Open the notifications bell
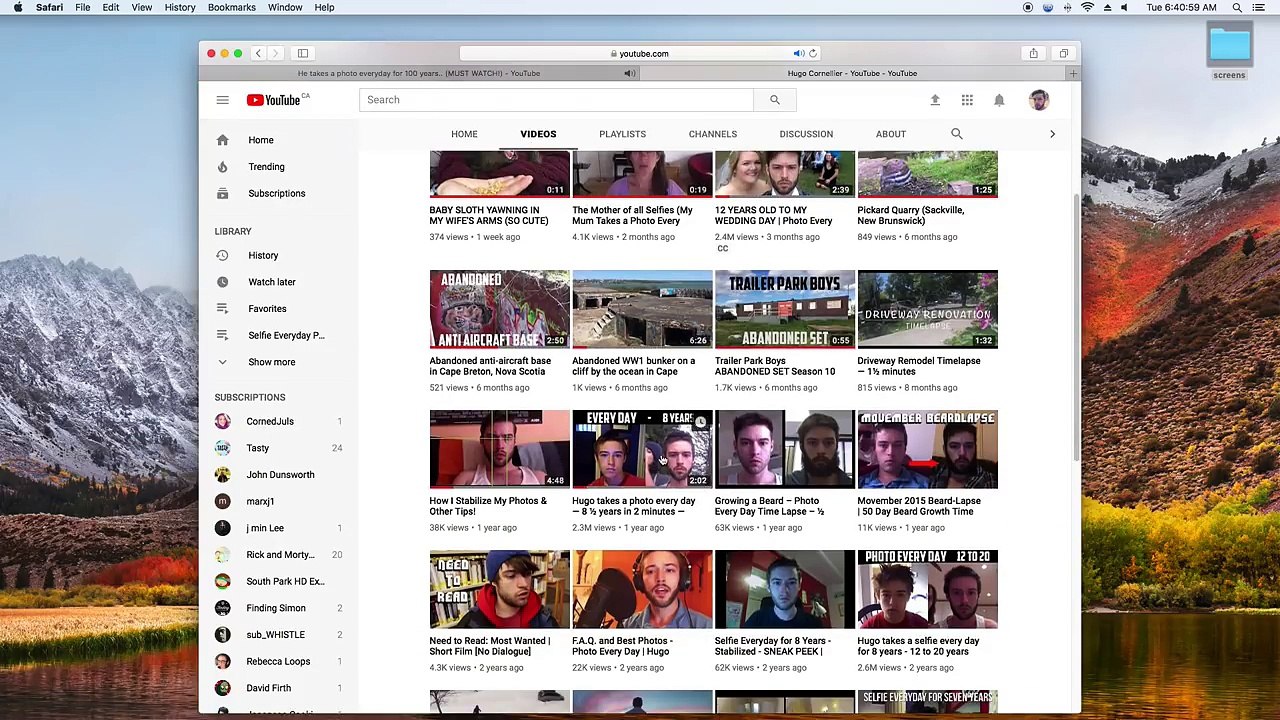Image resolution: width=1280 pixels, height=720 pixels. pos(999,100)
